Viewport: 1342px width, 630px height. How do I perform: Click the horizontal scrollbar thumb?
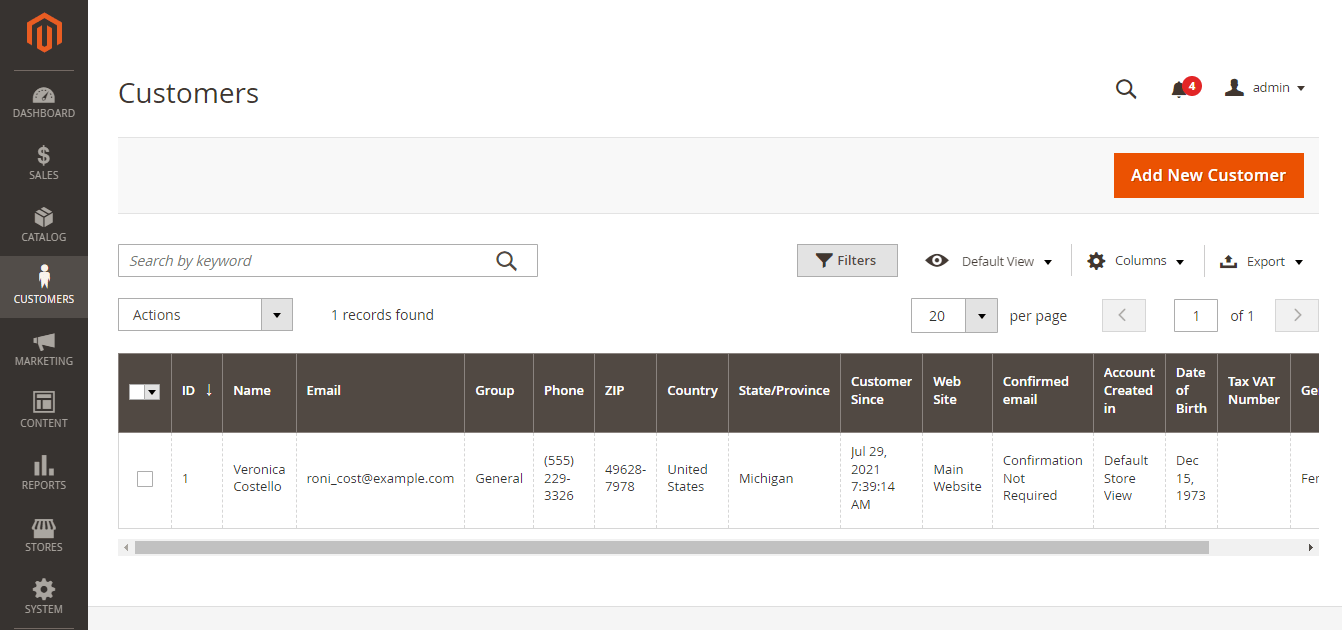click(671, 548)
